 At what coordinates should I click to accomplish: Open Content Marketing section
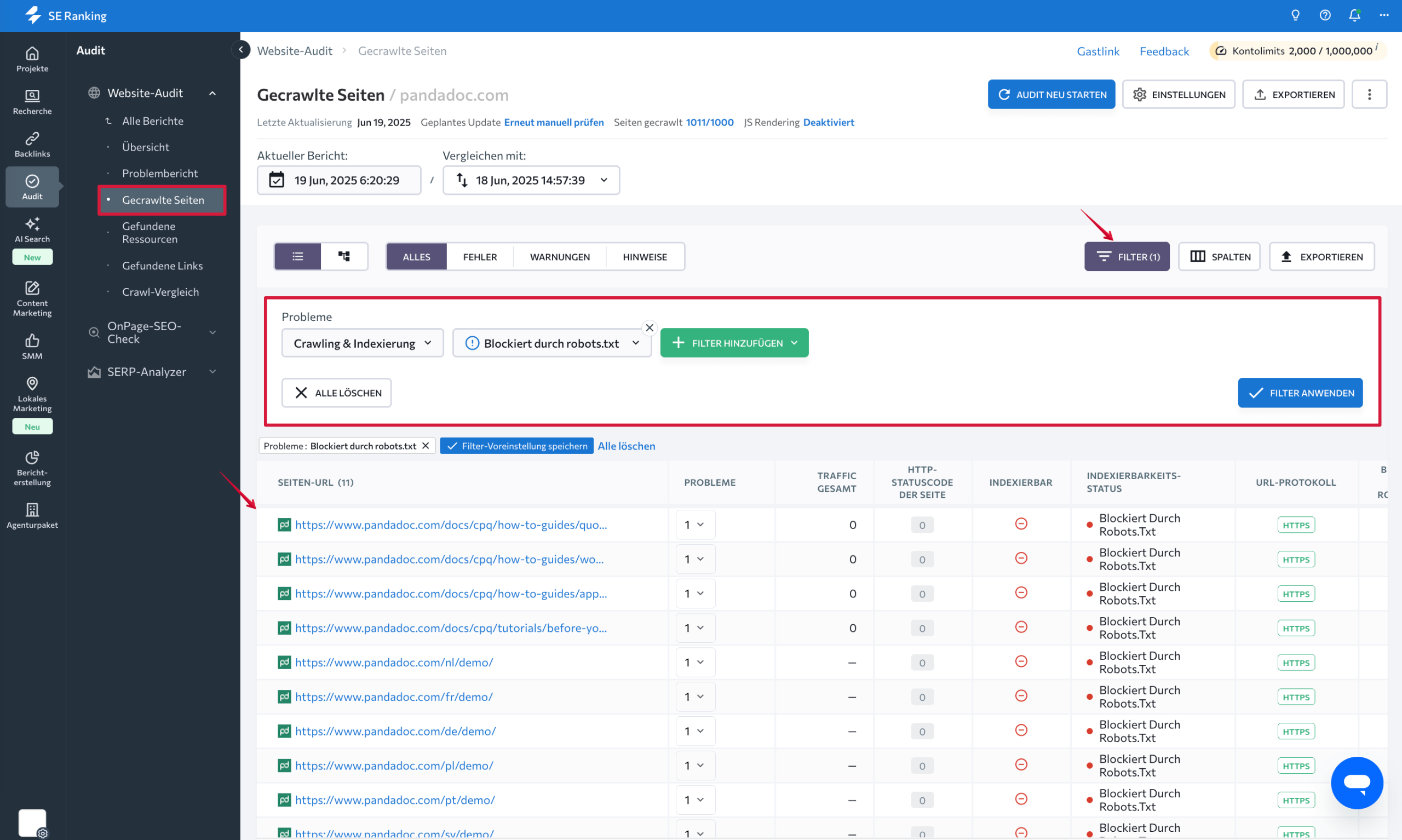[x=32, y=298]
